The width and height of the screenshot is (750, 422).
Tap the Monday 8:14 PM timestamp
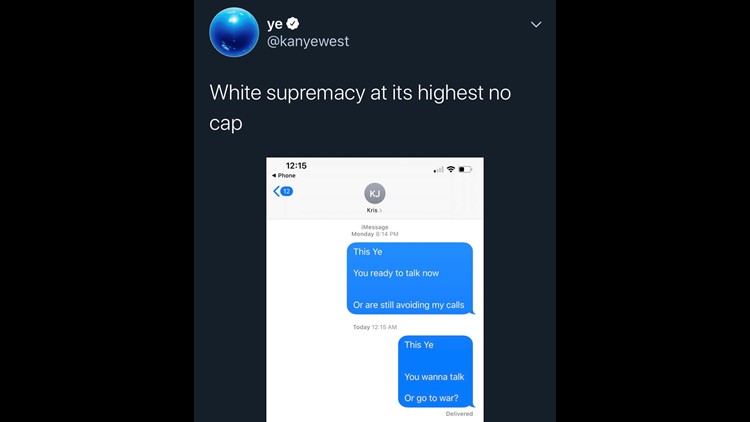point(375,234)
